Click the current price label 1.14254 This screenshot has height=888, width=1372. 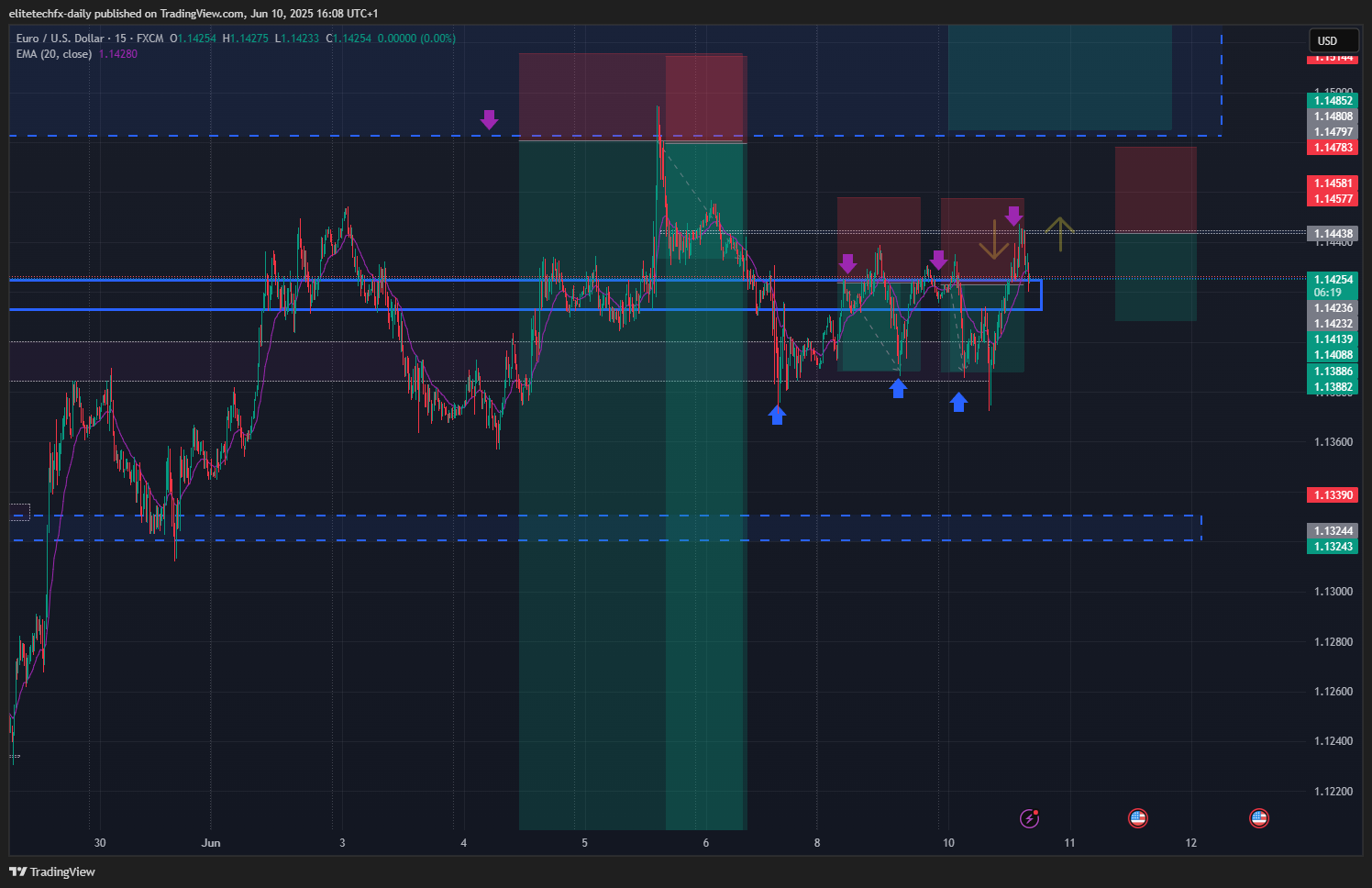click(x=1333, y=280)
